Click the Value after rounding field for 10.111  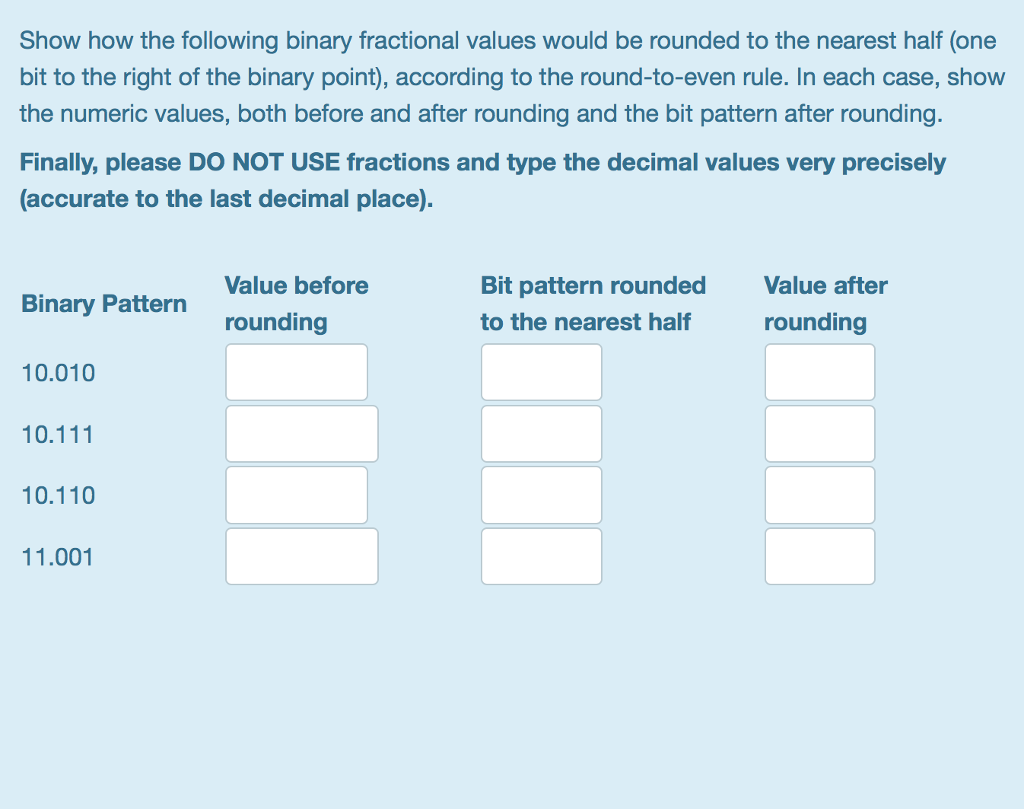819,433
